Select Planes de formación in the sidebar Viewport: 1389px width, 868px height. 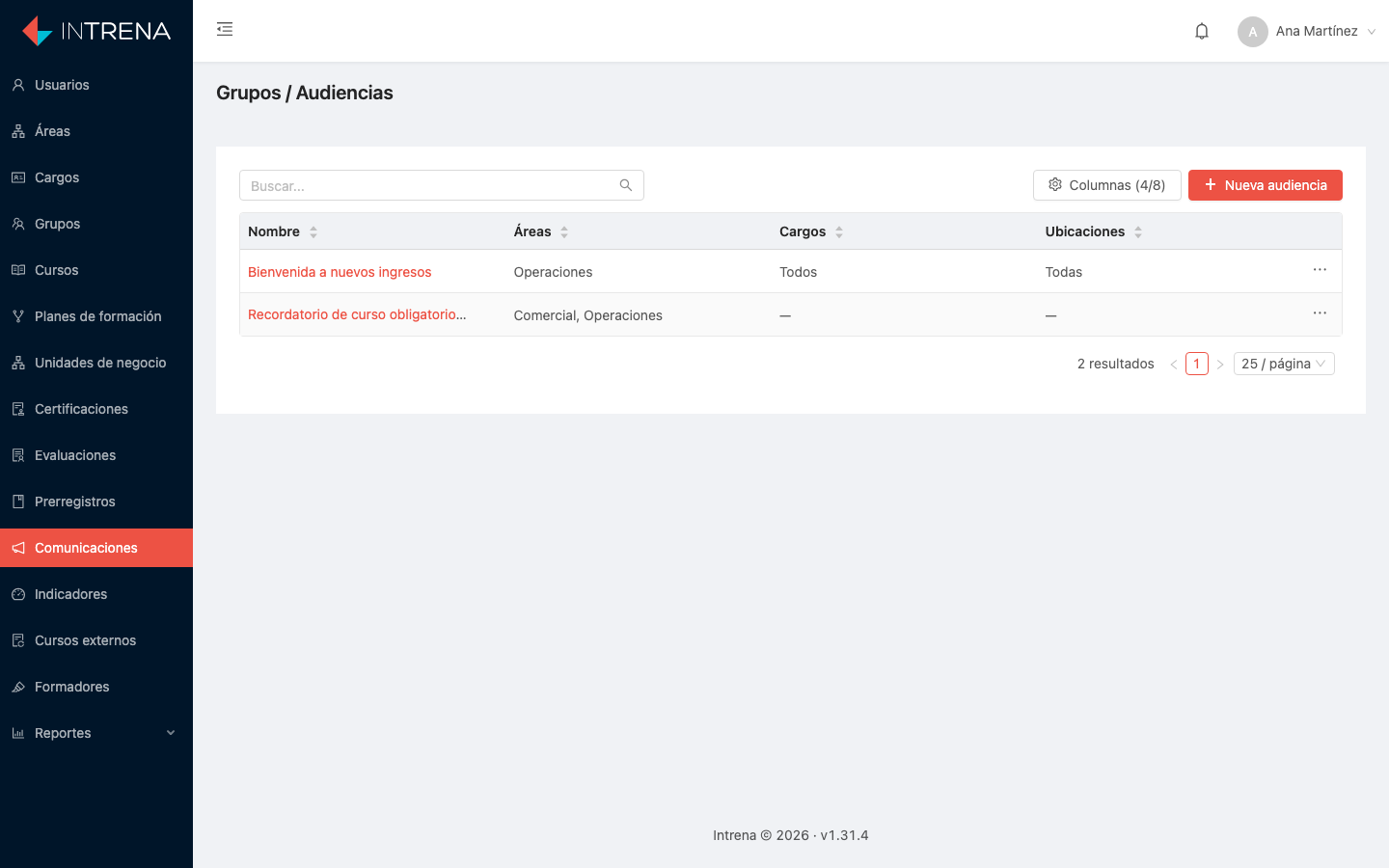[x=96, y=316]
